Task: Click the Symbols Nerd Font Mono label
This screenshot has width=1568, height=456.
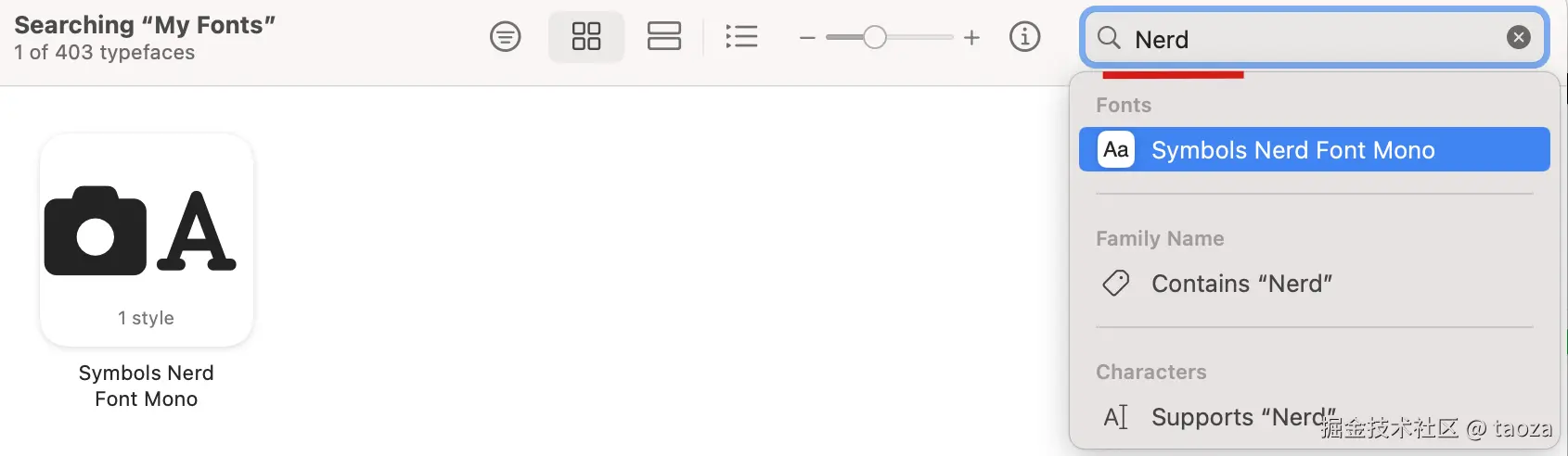Action: [x=147, y=386]
